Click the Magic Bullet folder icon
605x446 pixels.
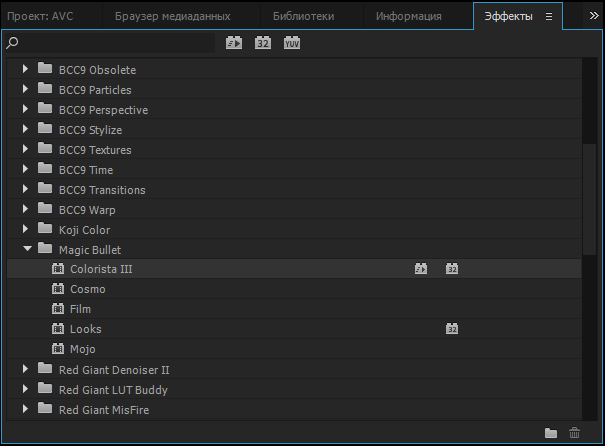45,248
